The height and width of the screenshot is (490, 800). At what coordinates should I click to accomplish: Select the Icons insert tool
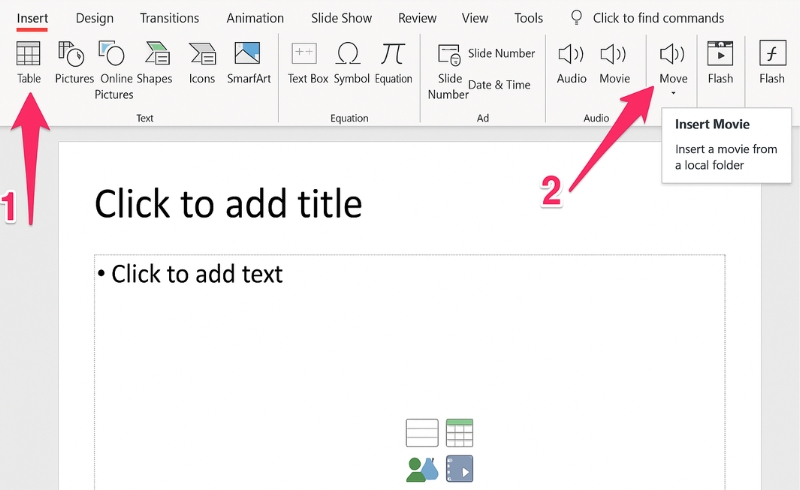202,62
